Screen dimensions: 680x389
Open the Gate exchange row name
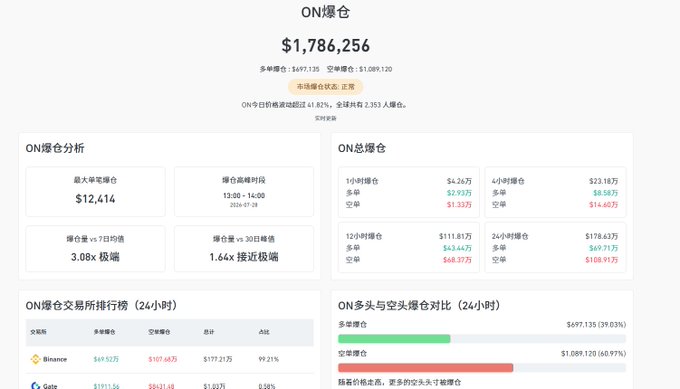pos(50,386)
